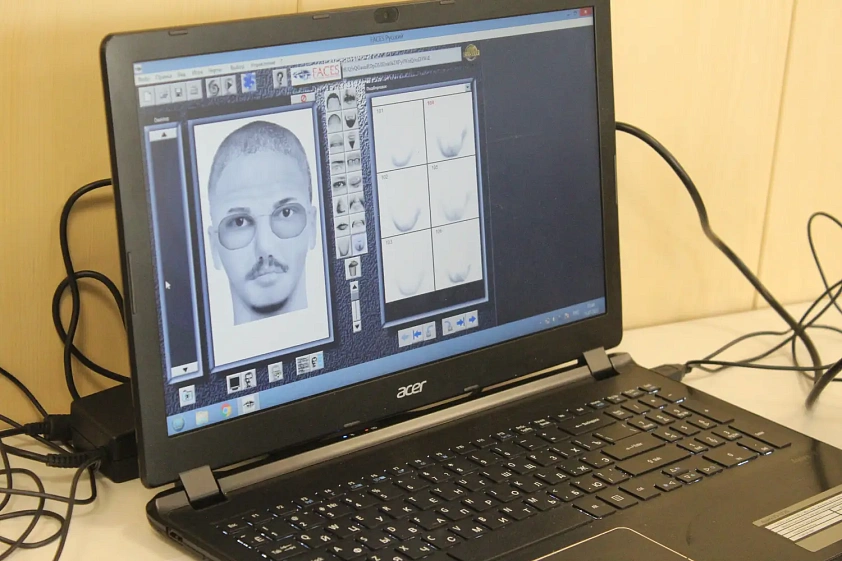842x561 pixels.
Task: Click the vertical slider below the trash icon
Action: pos(355,305)
